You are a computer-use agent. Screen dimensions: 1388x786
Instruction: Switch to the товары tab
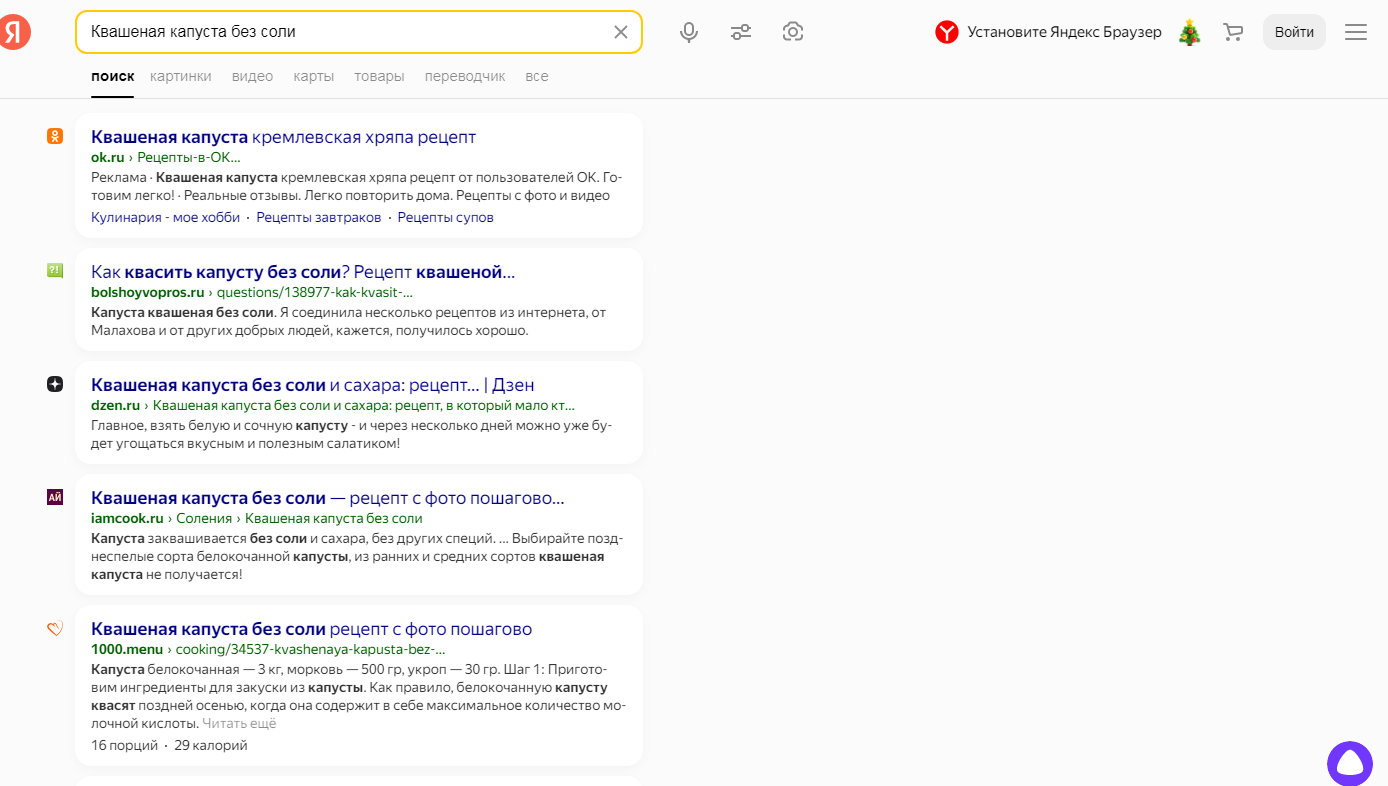pyautogui.click(x=379, y=76)
